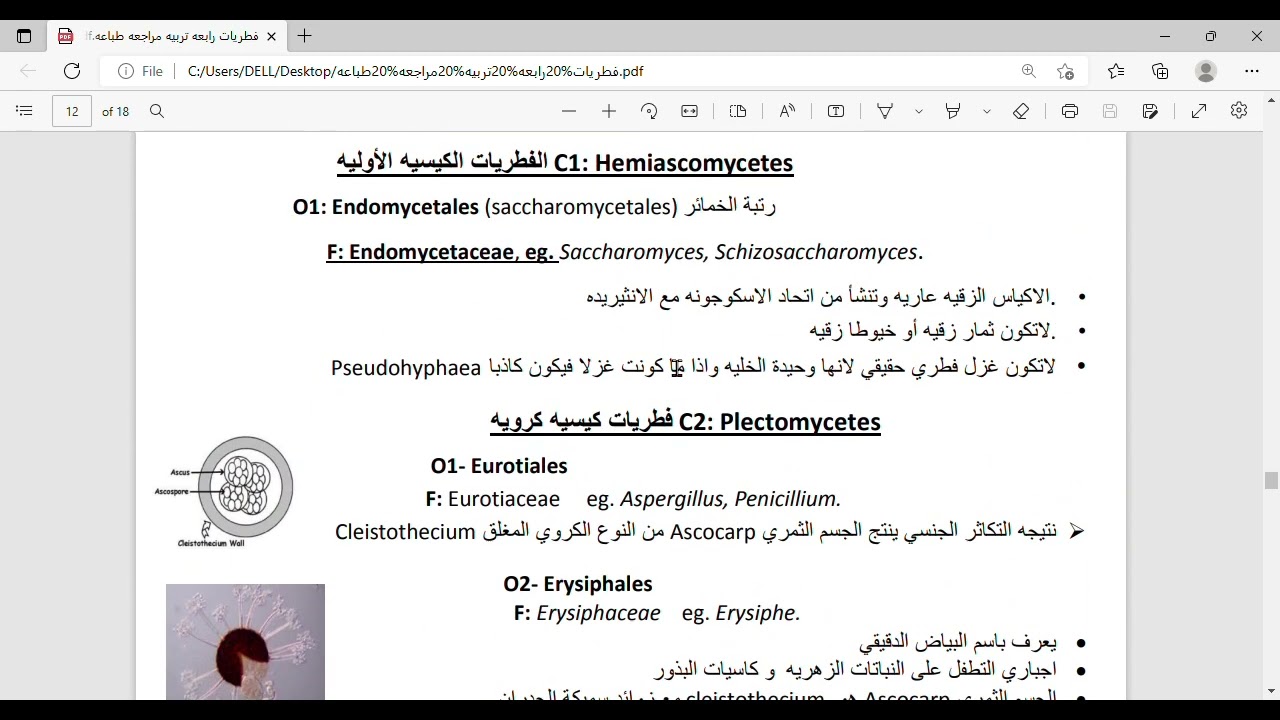The width and height of the screenshot is (1280, 720).
Task: Click scrollbar down arrow
Action: [x=1271, y=691]
